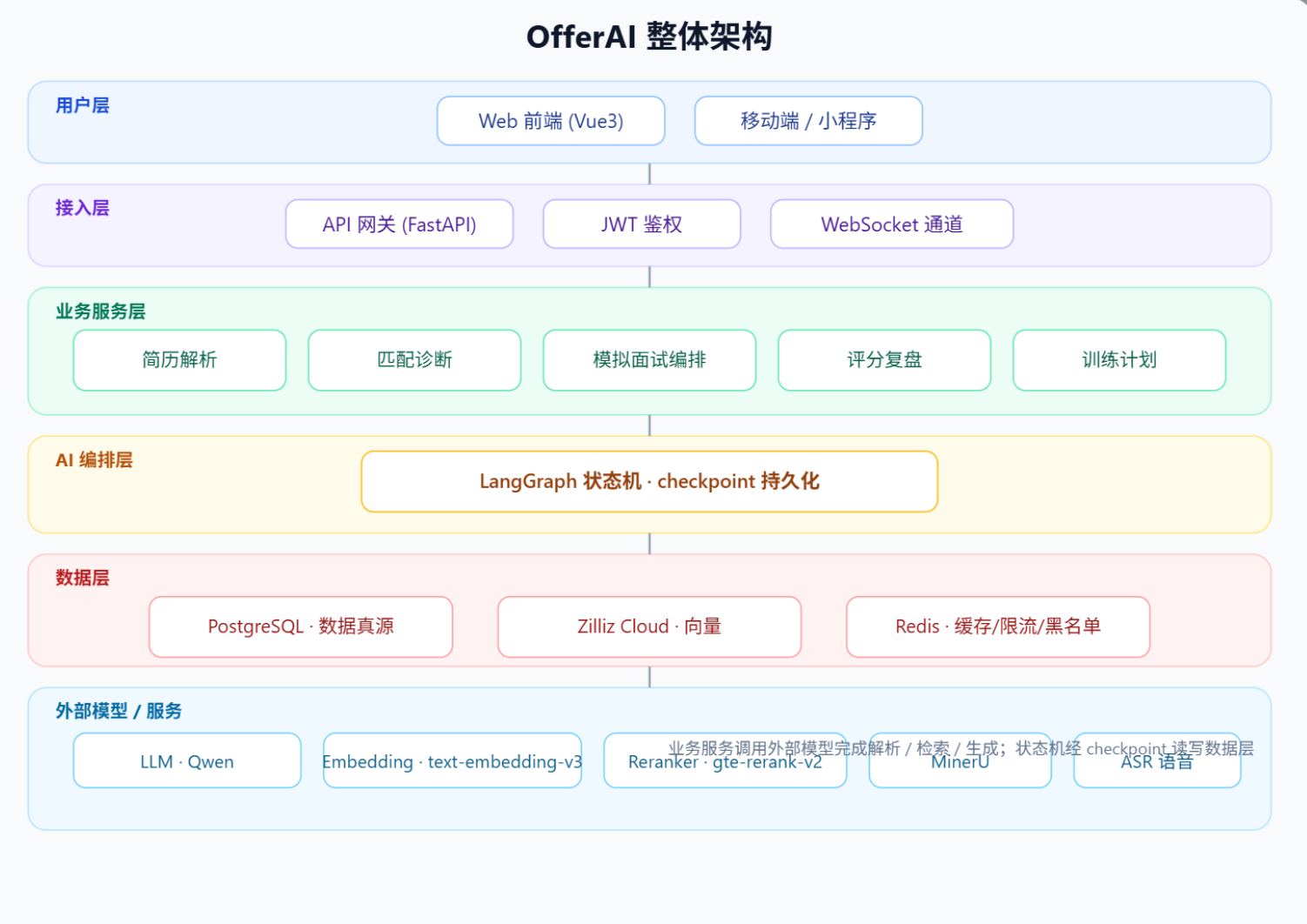The height and width of the screenshot is (924, 1307).
Task: Click the MinerU box
Action: [x=961, y=761]
